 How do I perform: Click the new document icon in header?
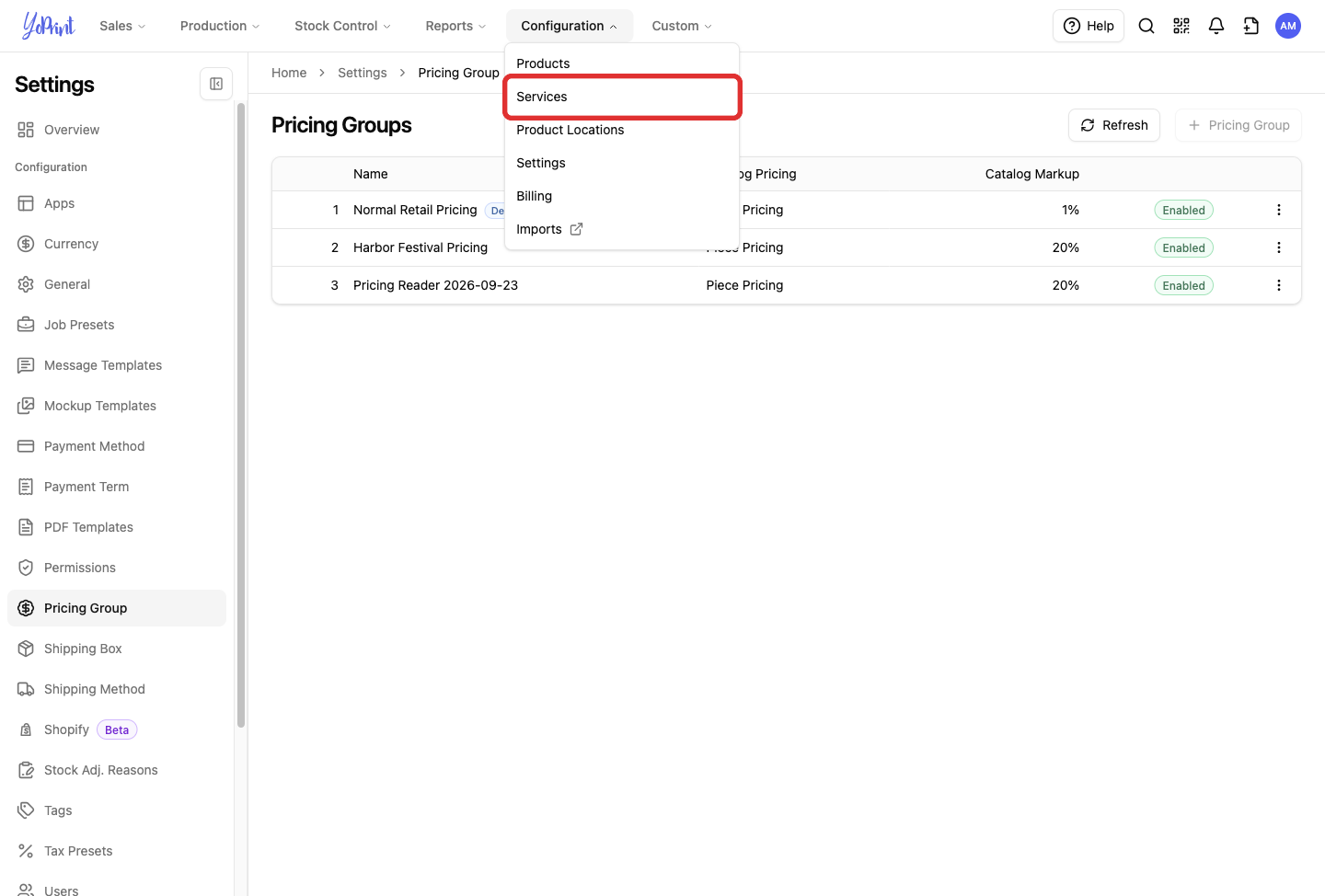tap(1251, 26)
